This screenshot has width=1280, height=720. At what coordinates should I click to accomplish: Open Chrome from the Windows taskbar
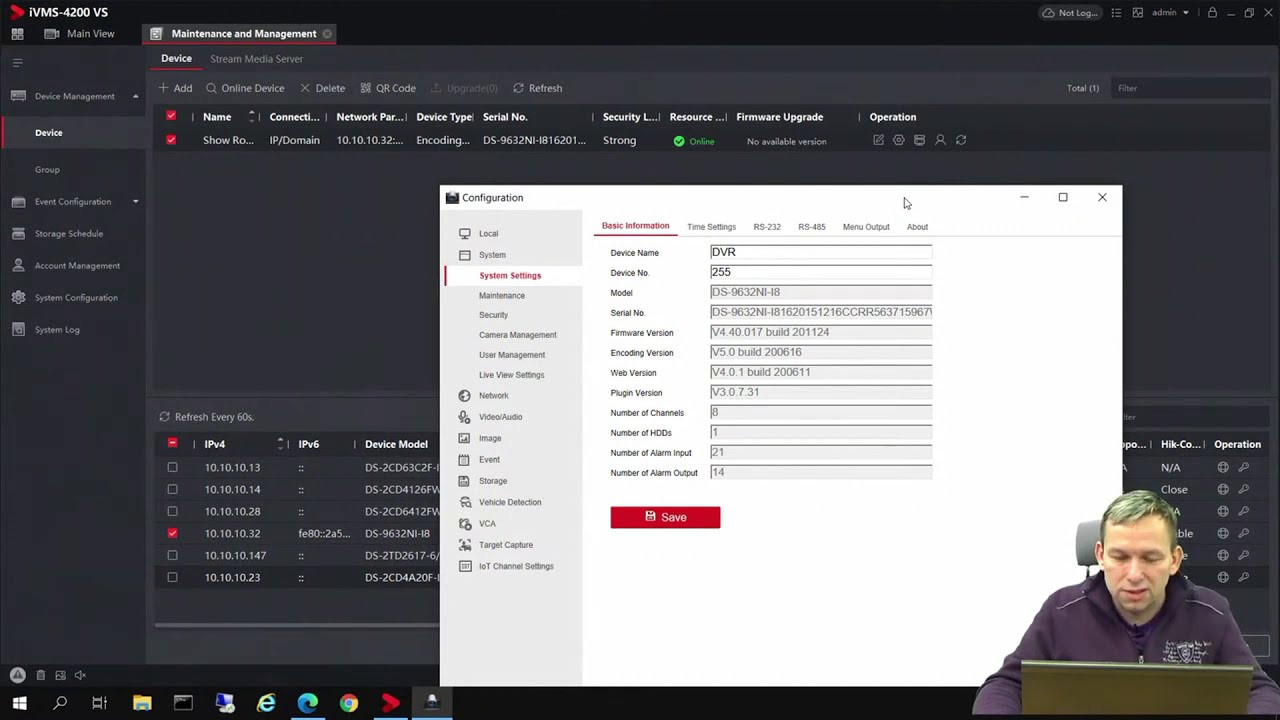[x=348, y=704]
